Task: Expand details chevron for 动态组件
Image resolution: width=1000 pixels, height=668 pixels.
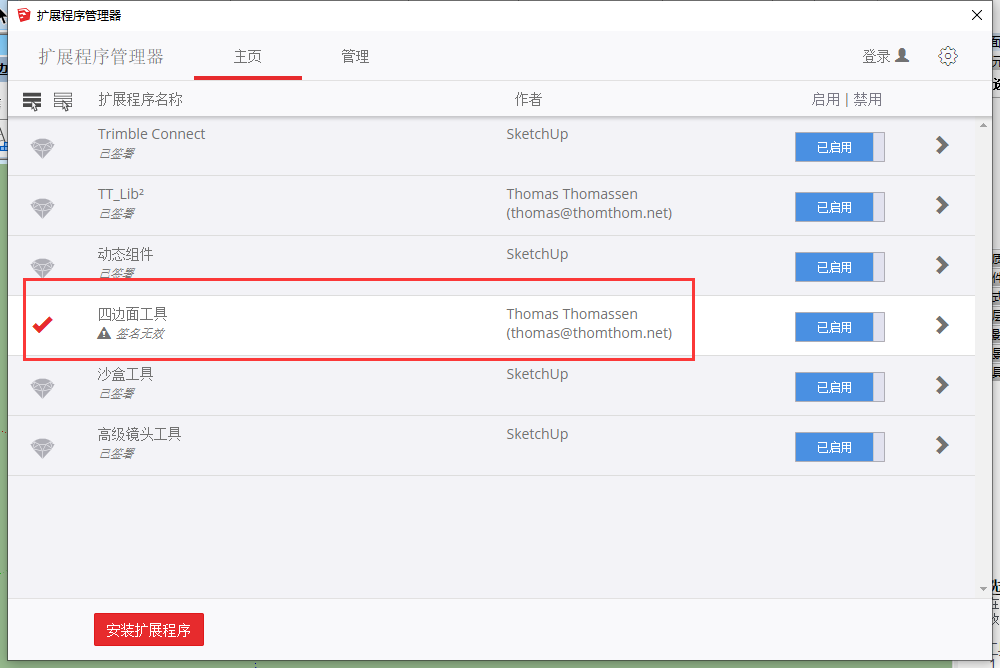Action: (x=942, y=265)
